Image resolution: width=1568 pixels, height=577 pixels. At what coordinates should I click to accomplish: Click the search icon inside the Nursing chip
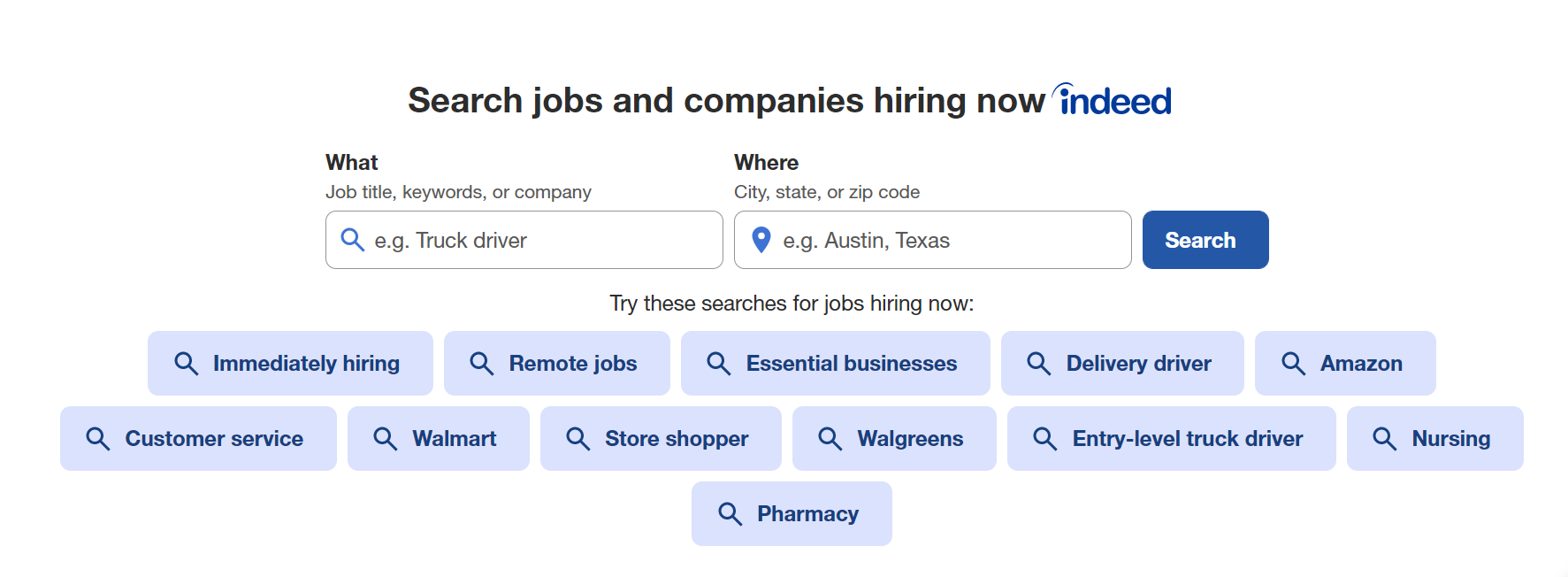pyautogui.click(x=1384, y=438)
